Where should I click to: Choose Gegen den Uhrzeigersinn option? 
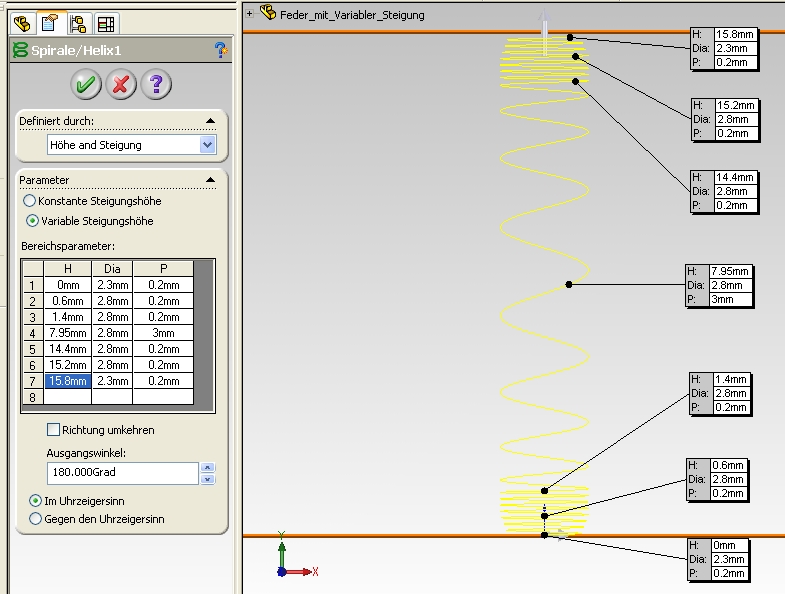36,519
